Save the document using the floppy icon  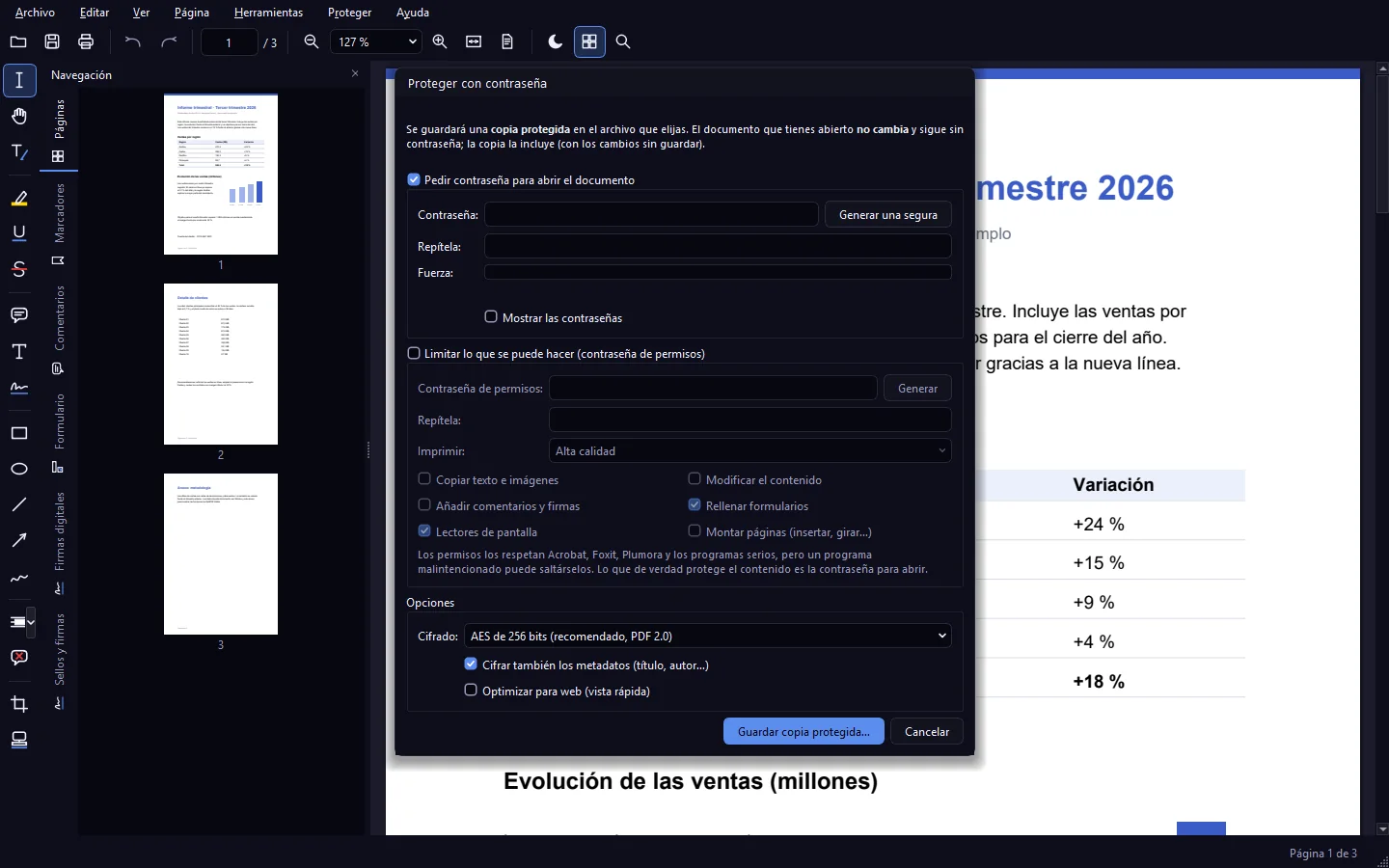52,41
